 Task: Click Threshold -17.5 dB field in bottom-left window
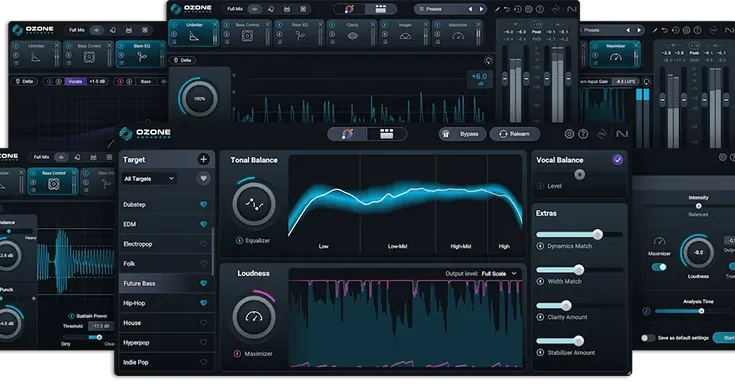tap(101, 326)
